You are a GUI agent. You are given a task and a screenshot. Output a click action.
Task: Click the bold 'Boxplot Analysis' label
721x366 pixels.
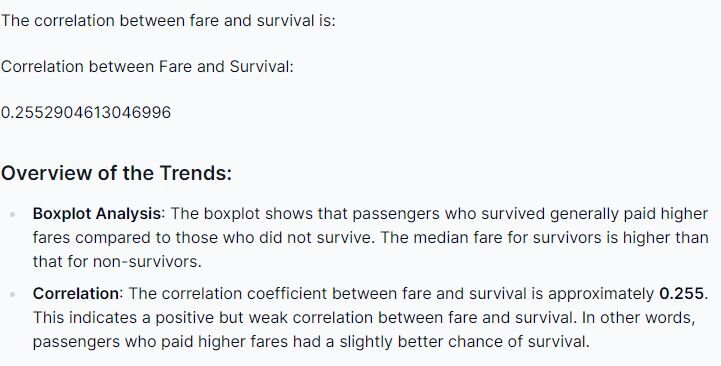tap(97, 214)
